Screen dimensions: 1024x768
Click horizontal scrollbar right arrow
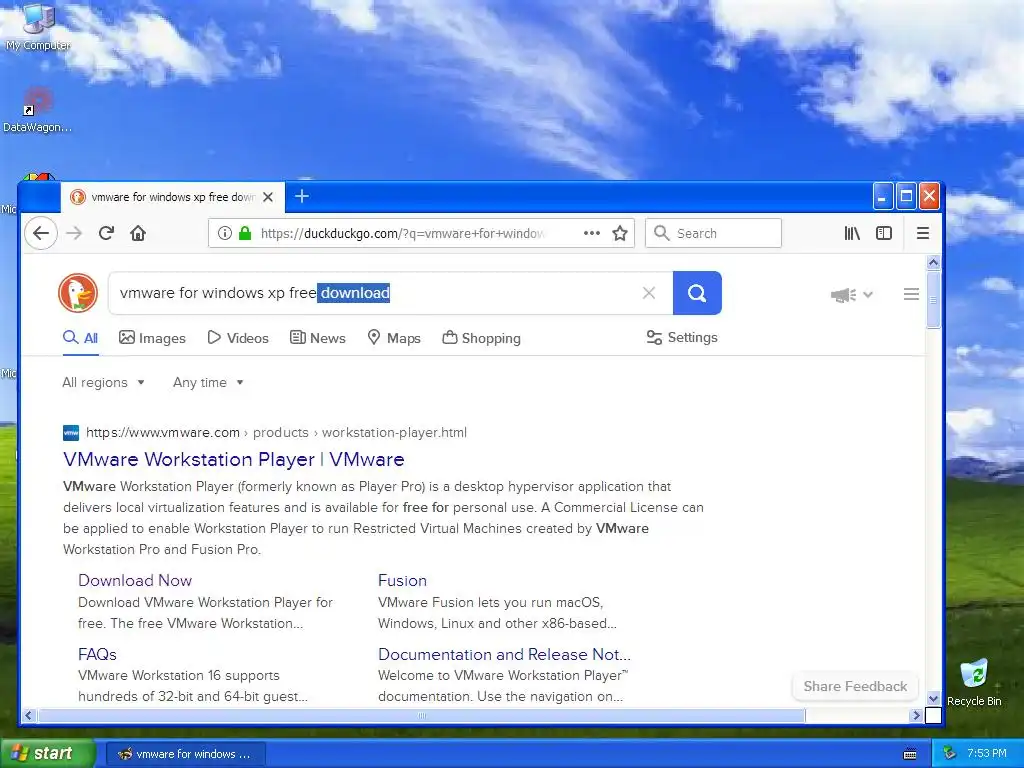[x=916, y=716]
